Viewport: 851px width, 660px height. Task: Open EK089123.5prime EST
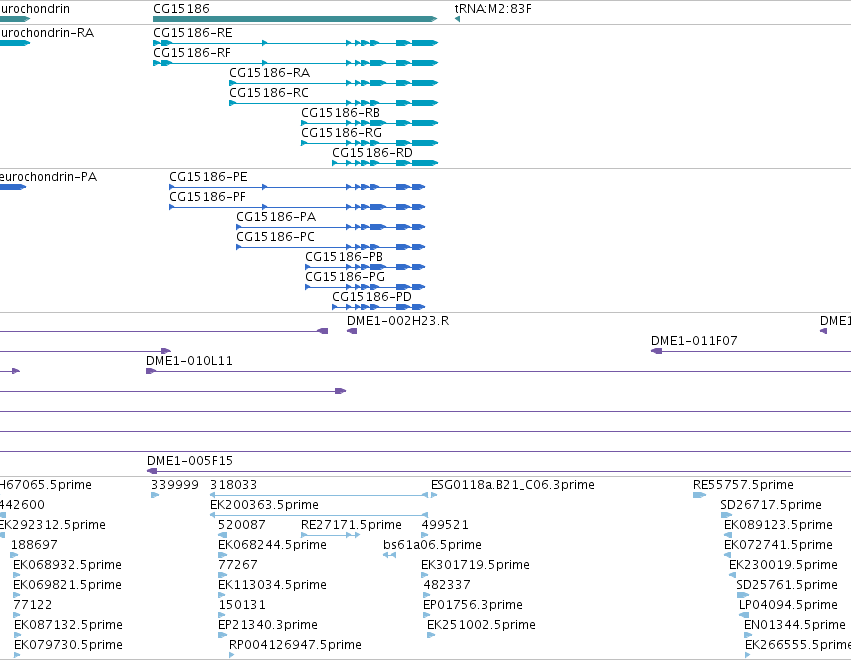click(x=778, y=525)
